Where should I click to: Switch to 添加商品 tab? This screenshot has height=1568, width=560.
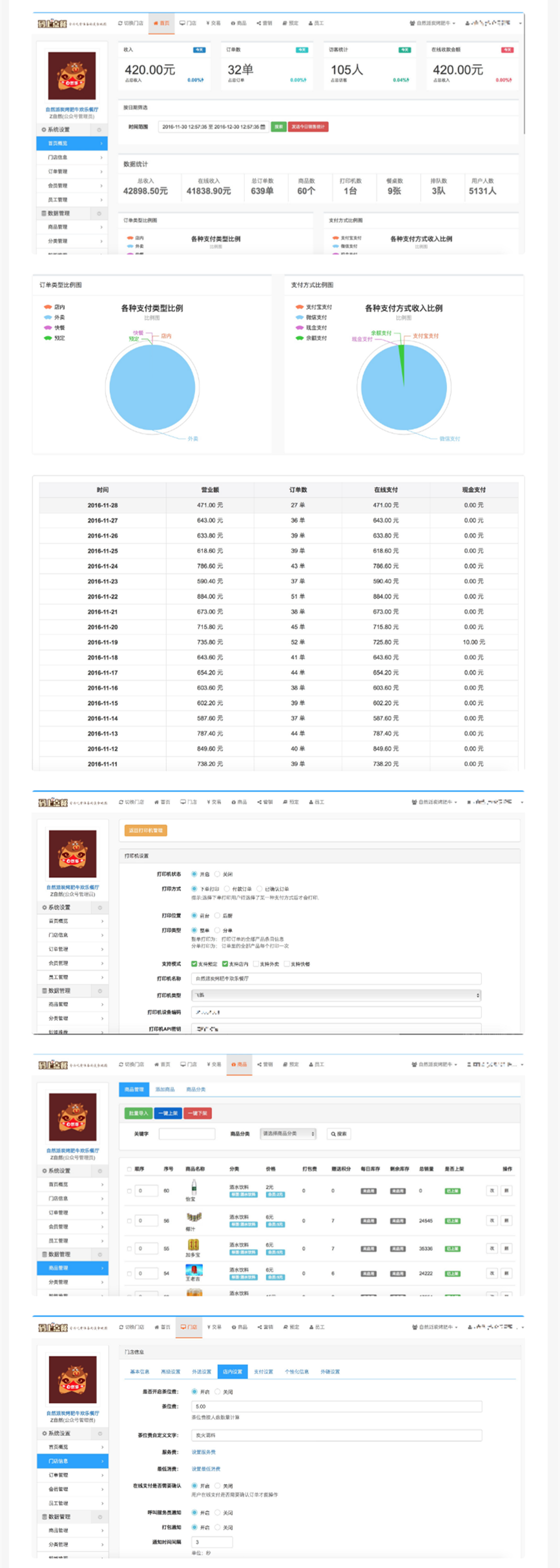165,1089
